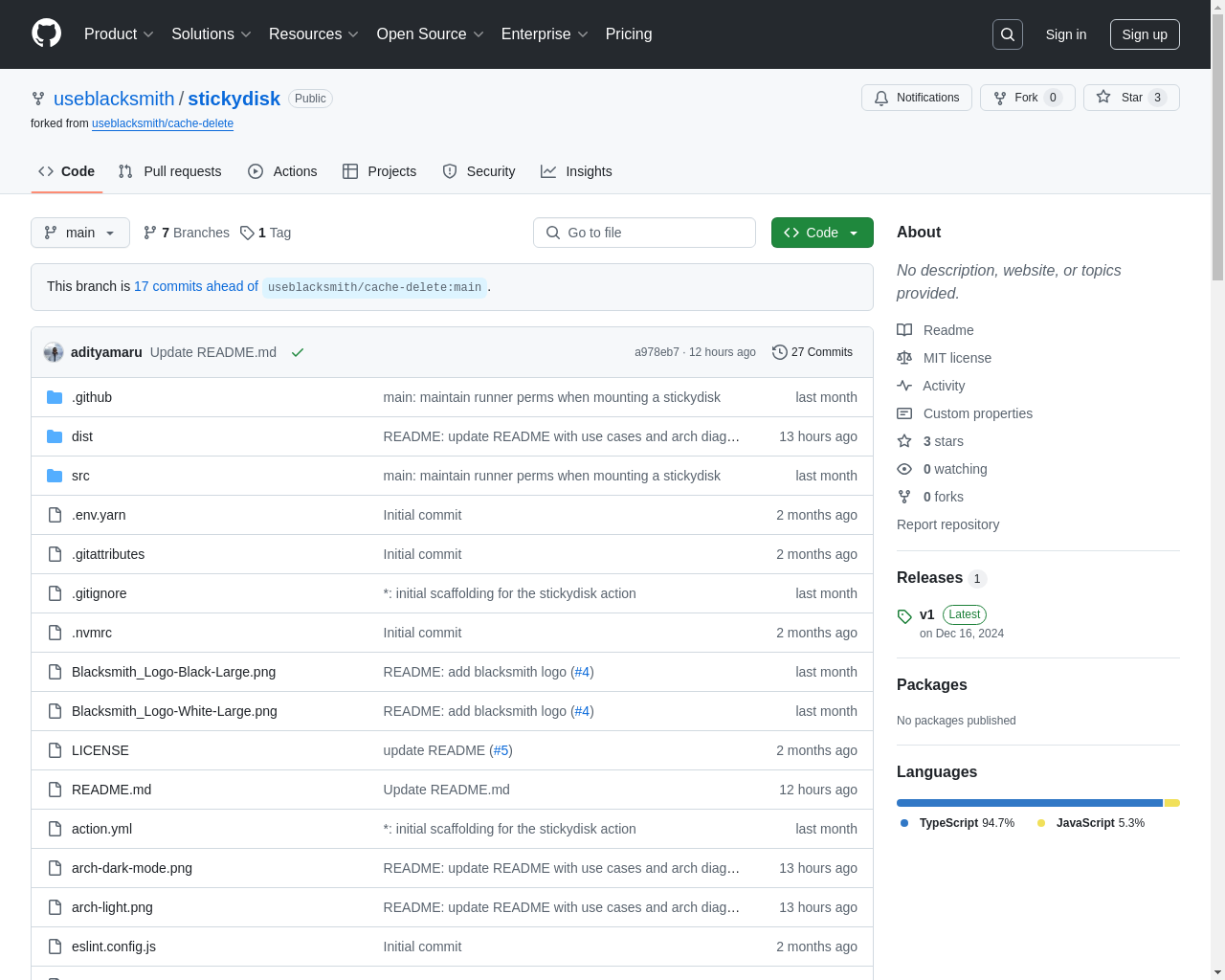Viewport: 1225px width, 980px height.
Task: Click the .nvmrc file name
Action: tap(92, 633)
